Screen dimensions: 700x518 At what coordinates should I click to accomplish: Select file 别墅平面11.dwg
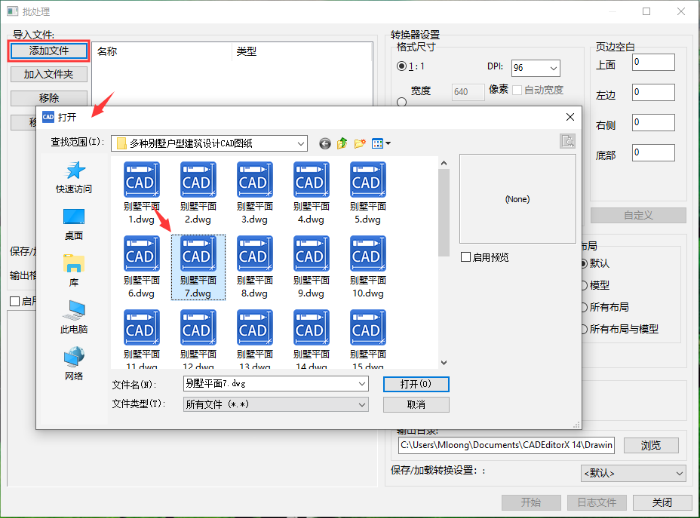pos(142,339)
